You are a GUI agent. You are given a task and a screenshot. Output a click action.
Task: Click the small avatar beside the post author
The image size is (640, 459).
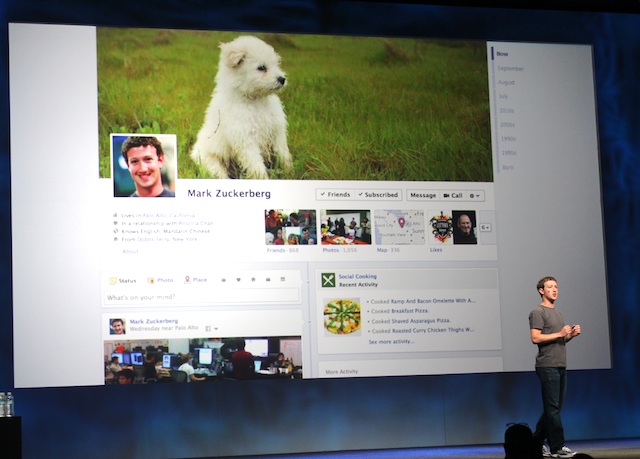pyautogui.click(x=117, y=326)
